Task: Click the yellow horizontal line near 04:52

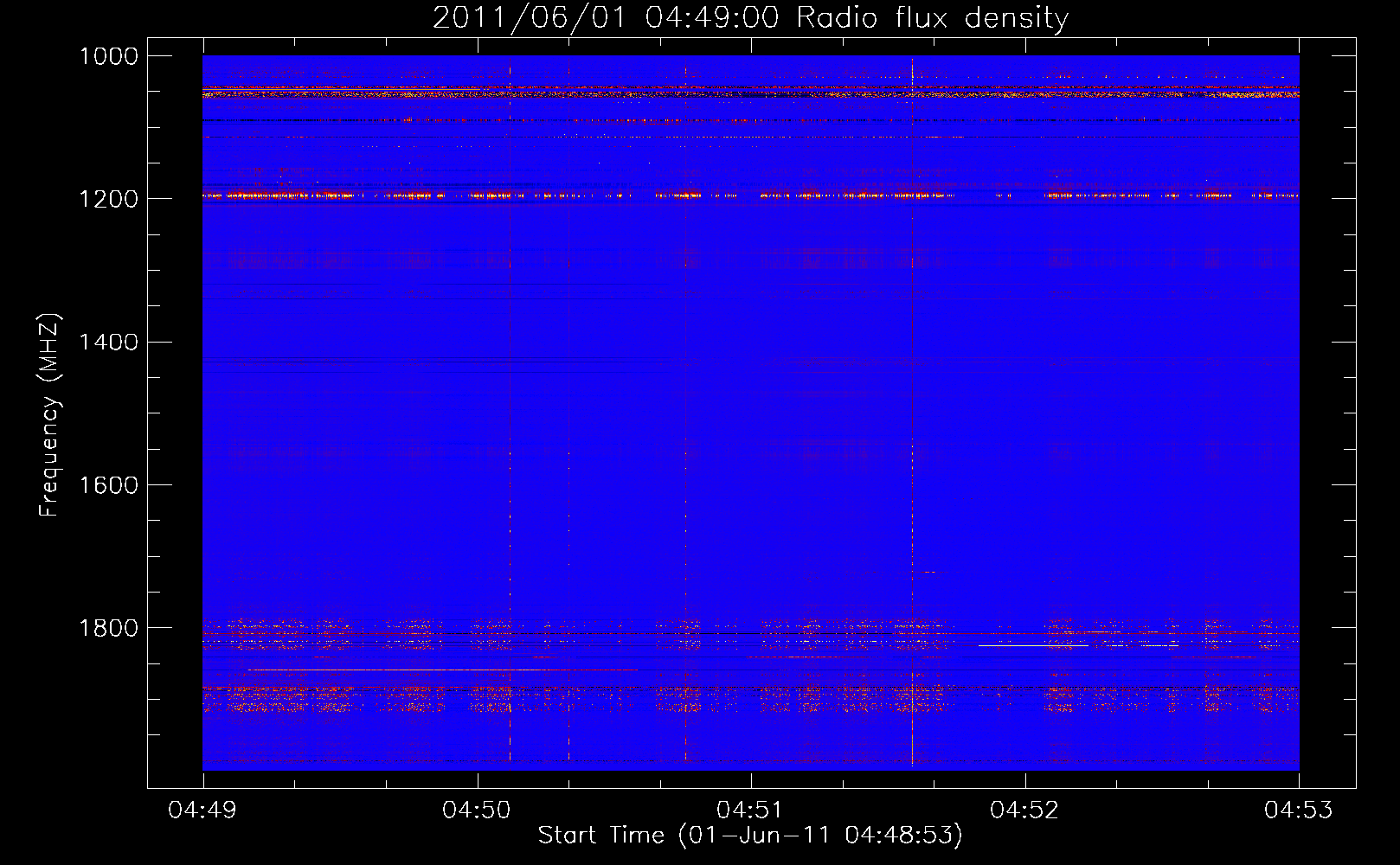Action: pyautogui.click(x=1033, y=645)
